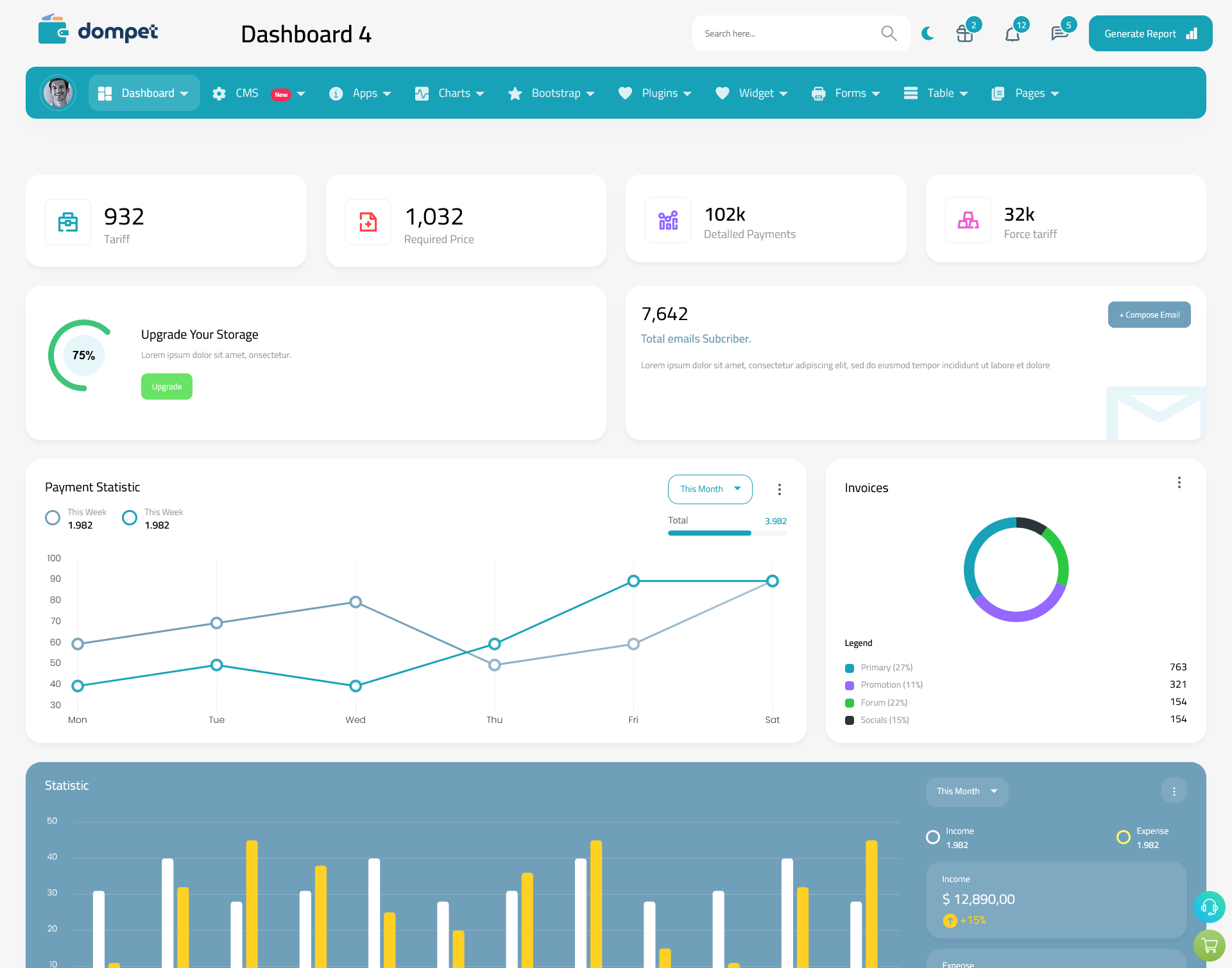Expand the Statistic This Month dropdown
1232x968 pixels.
click(x=965, y=790)
